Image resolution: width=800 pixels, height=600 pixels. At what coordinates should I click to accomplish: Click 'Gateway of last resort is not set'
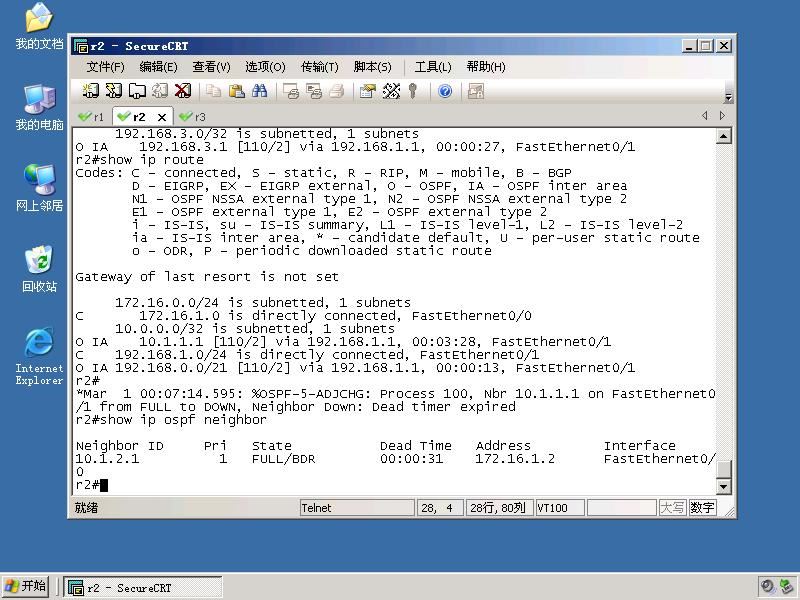tap(207, 277)
